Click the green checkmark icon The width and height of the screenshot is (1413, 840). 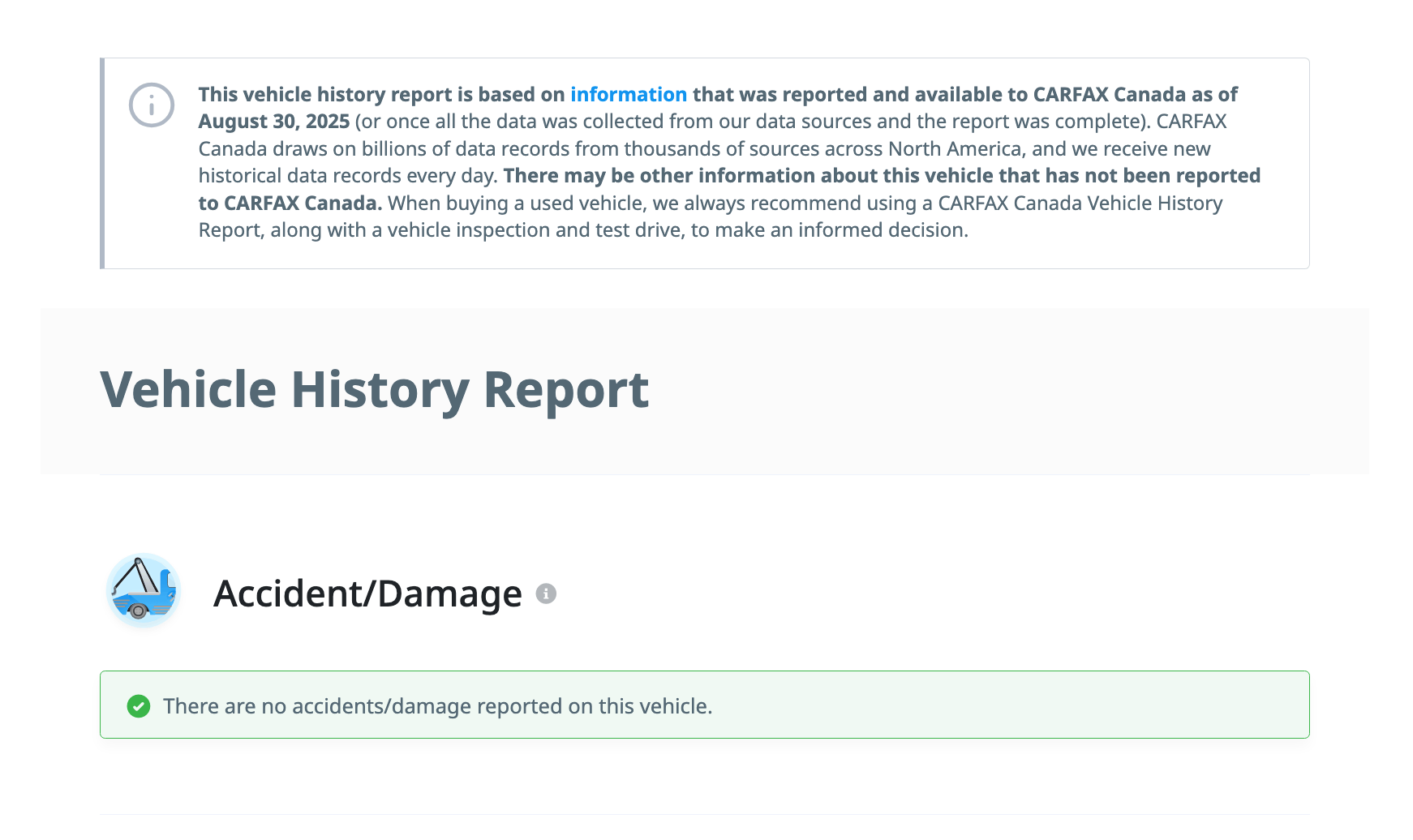tap(139, 706)
